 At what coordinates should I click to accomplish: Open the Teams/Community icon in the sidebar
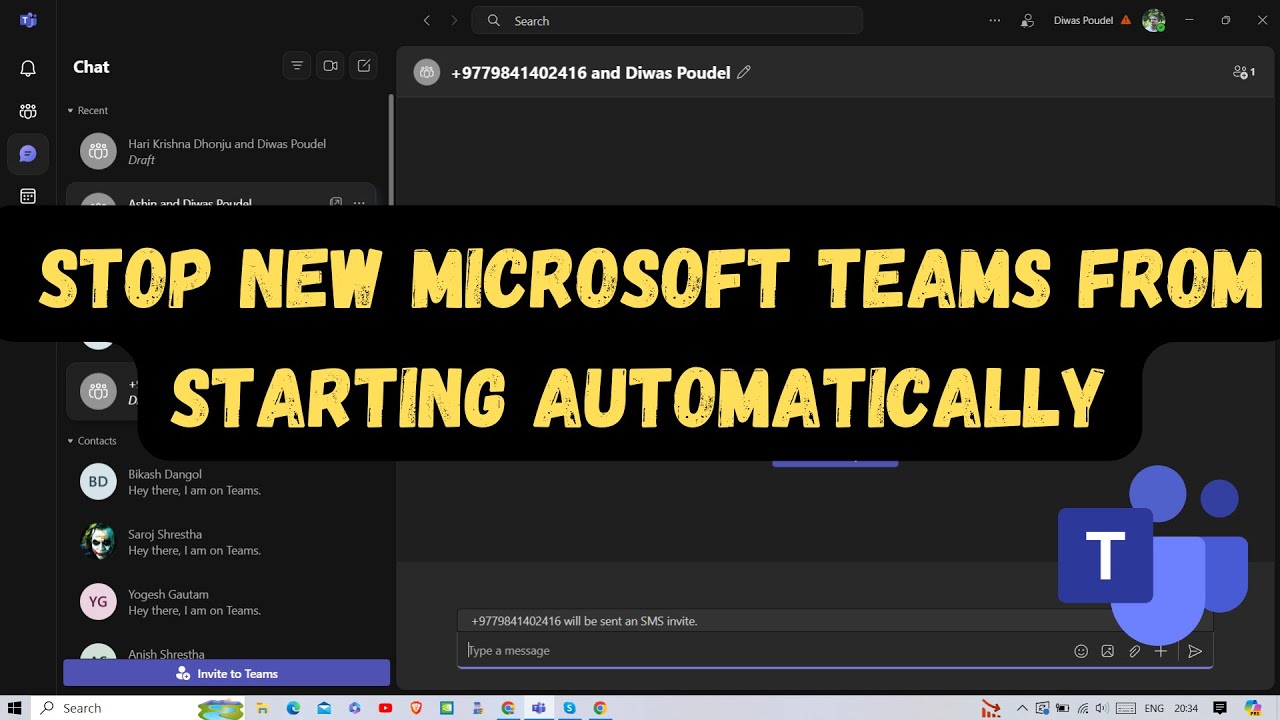(x=28, y=111)
